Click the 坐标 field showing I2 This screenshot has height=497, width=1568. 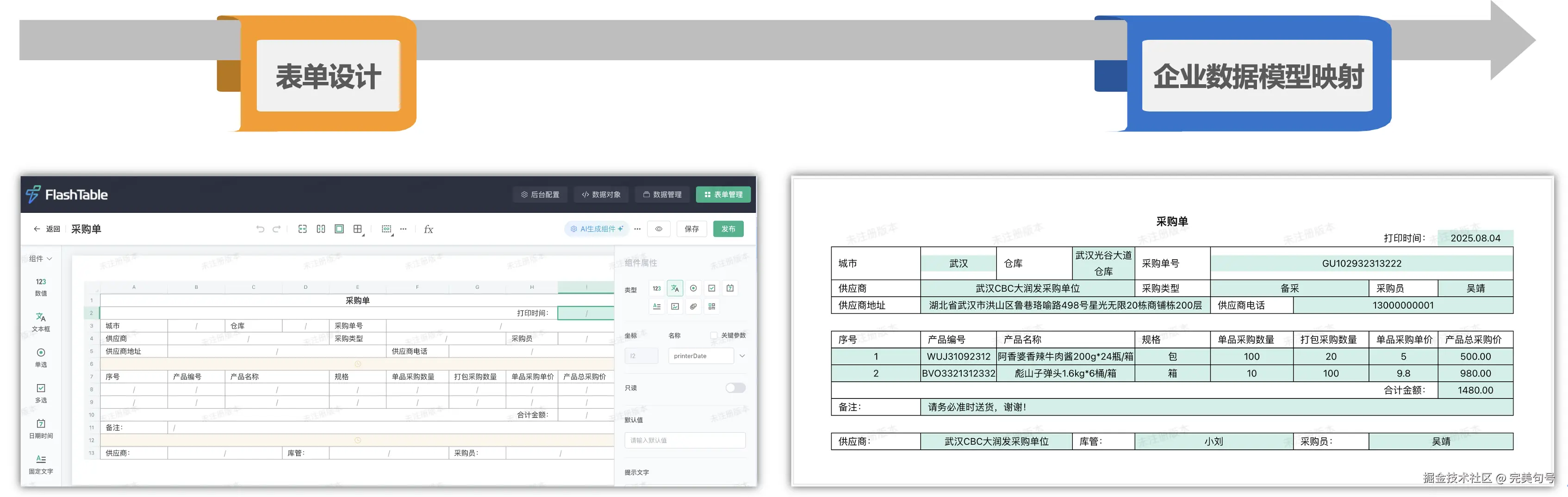tap(641, 356)
